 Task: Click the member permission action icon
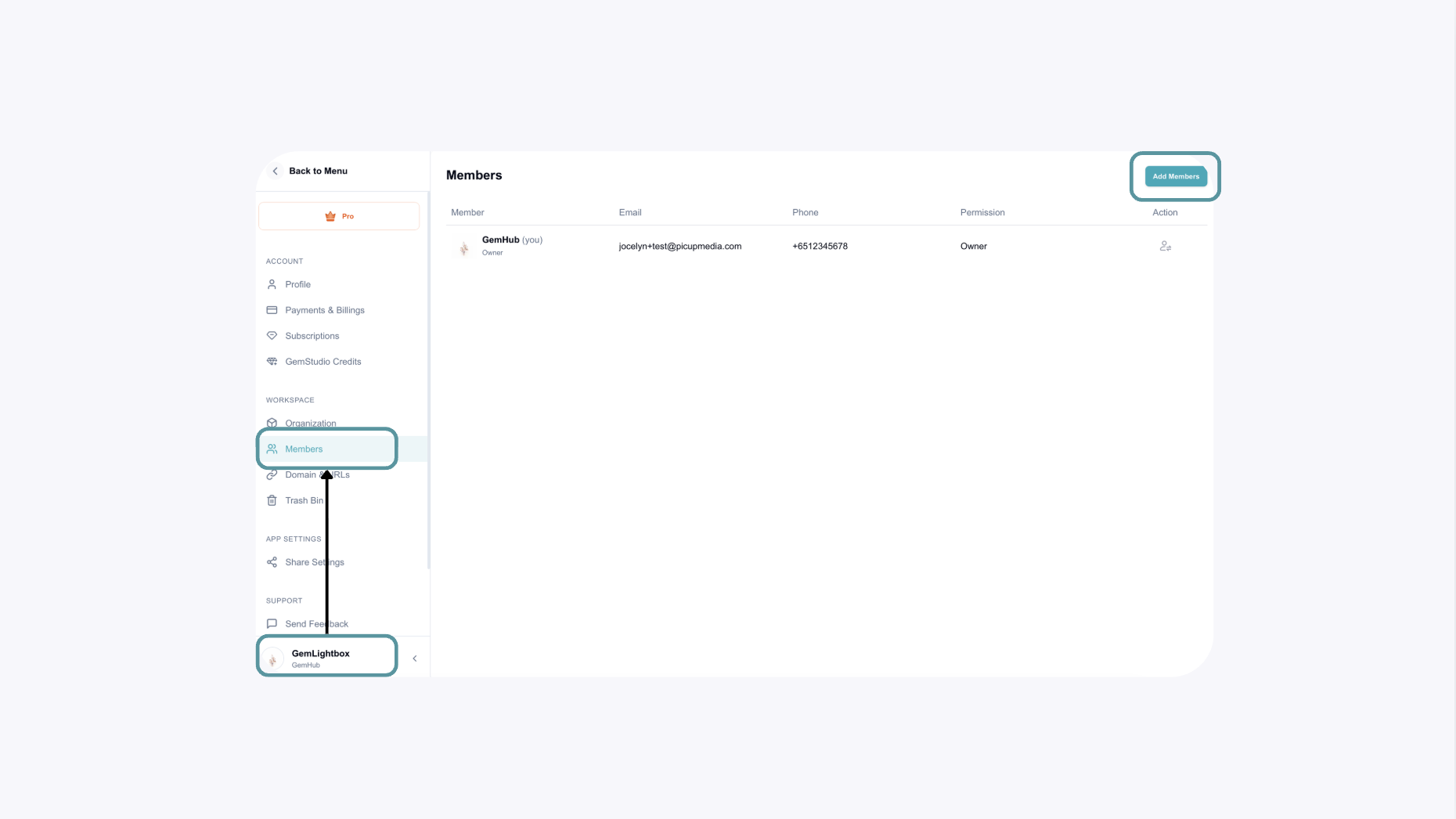(1165, 246)
